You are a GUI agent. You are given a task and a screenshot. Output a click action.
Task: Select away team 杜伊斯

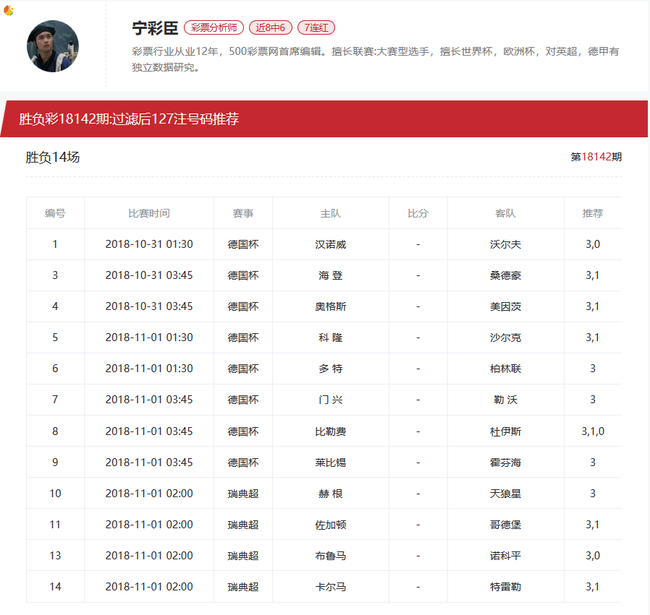coord(505,432)
